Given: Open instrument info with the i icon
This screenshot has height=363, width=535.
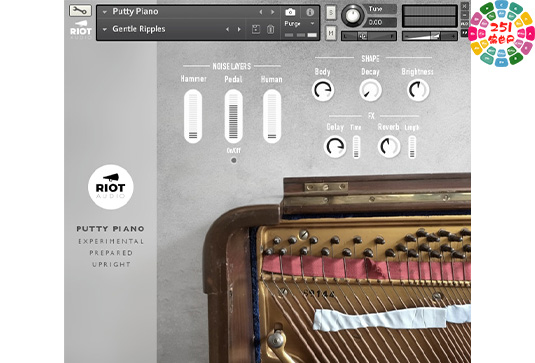Looking at the screenshot, I should [x=310, y=12].
